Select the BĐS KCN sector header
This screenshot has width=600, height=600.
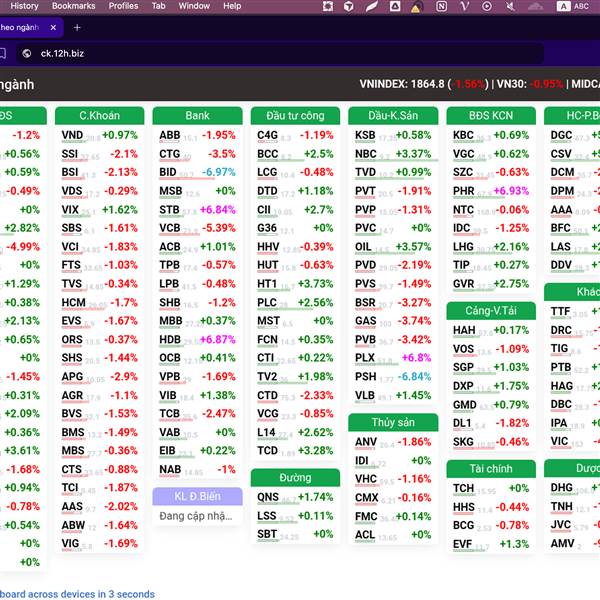click(x=491, y=116)
